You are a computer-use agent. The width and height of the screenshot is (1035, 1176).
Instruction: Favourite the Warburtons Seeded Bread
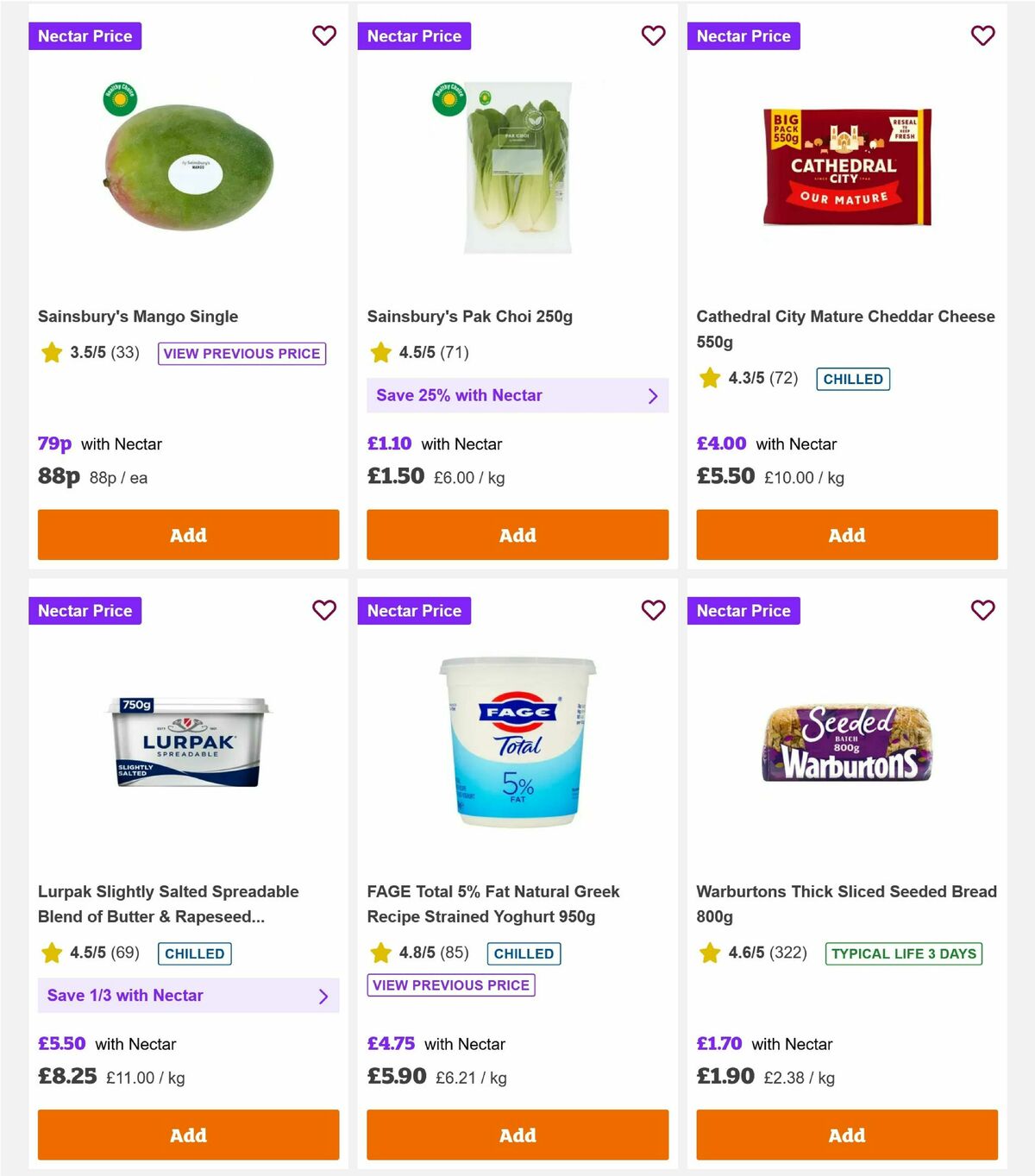pyautogui.click(x=982, y=610)
